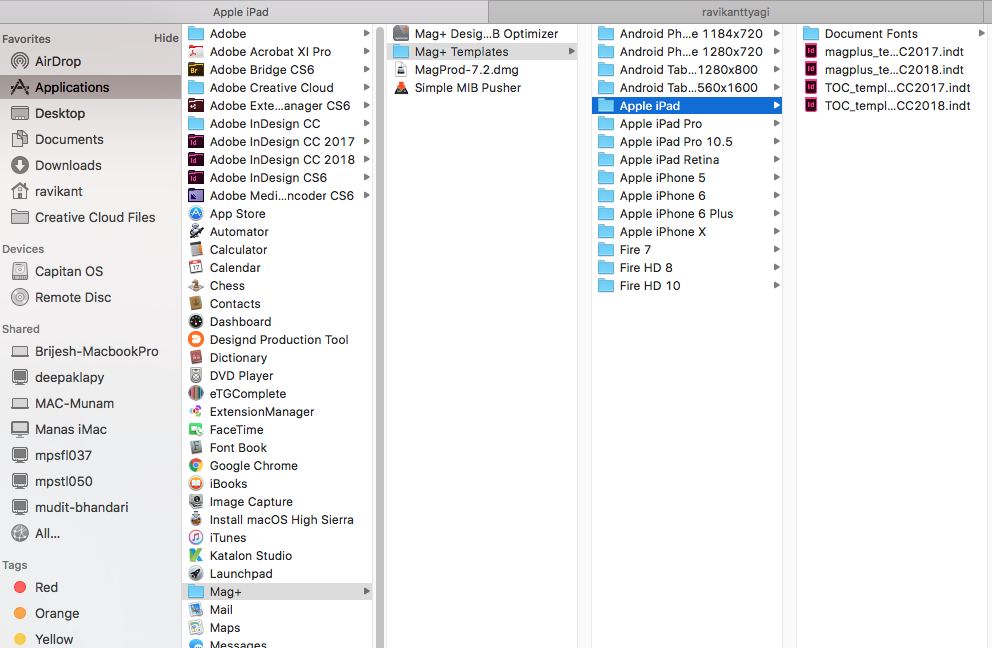Click the FaceTime app icon
This screenshot has height=648, width=992.
coord(196,430)
